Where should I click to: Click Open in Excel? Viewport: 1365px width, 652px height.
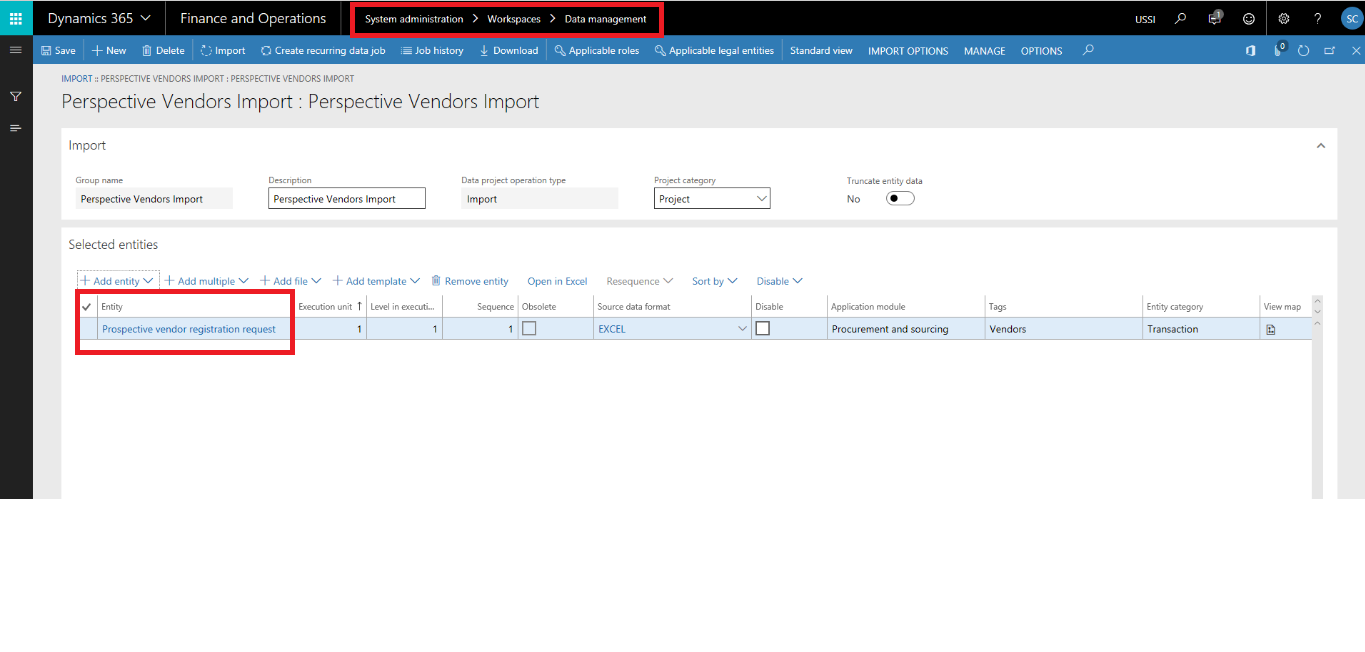(557, 281)
